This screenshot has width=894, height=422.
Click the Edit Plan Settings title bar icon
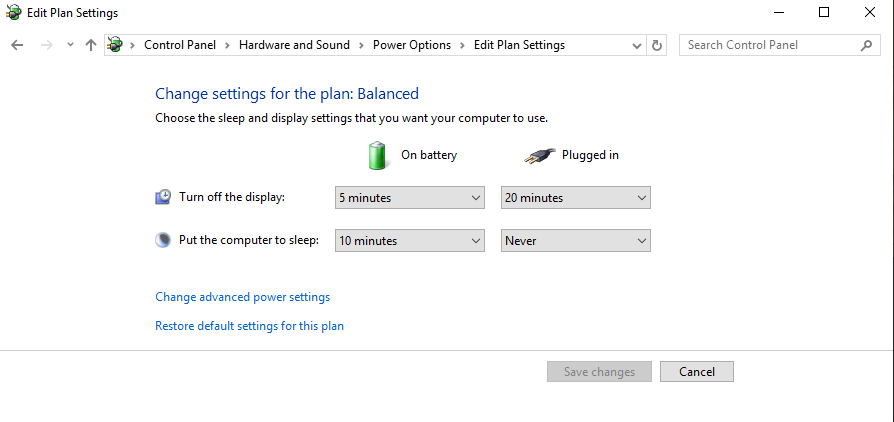(x=13, y=12)
